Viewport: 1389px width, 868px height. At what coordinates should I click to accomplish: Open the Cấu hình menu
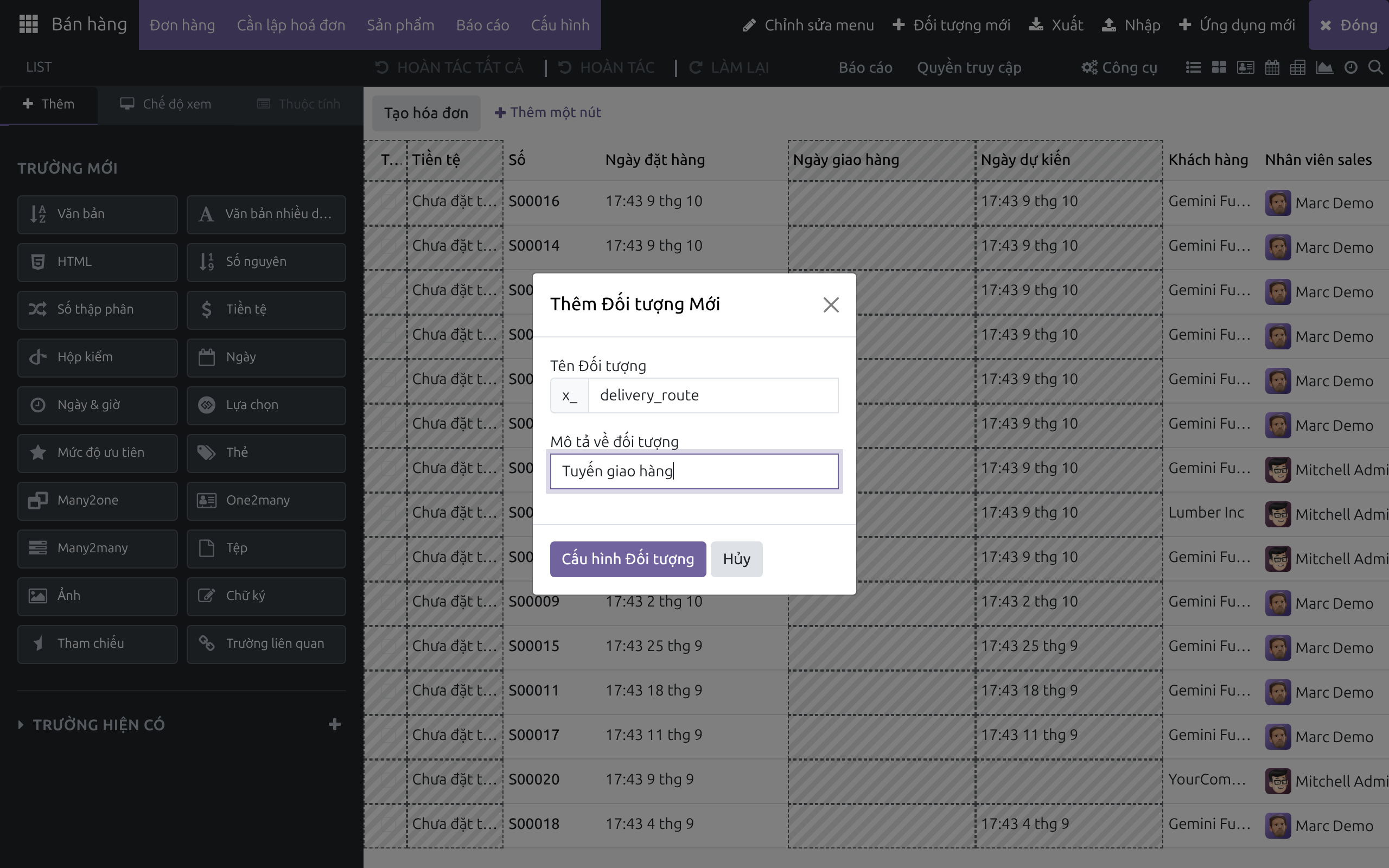pos(560,25)
